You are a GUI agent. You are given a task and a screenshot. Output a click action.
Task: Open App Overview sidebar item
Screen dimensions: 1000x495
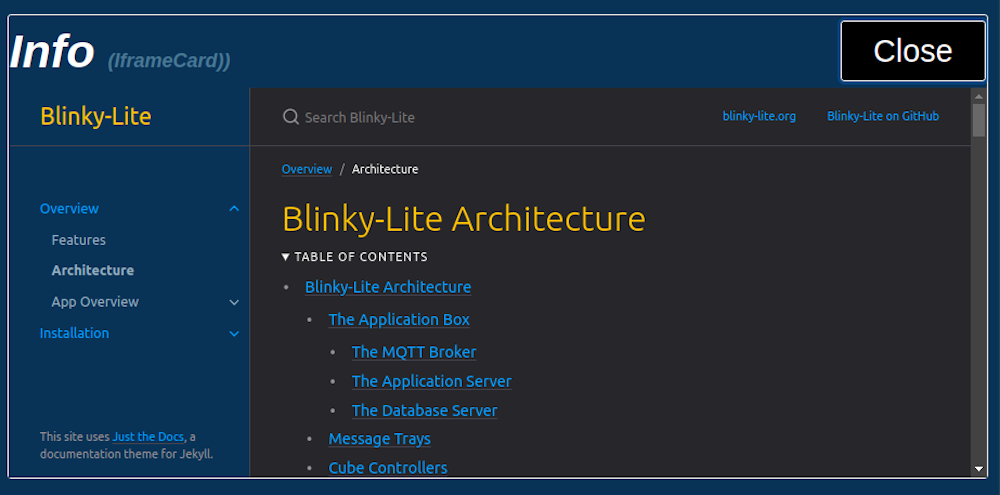(95, 302)
